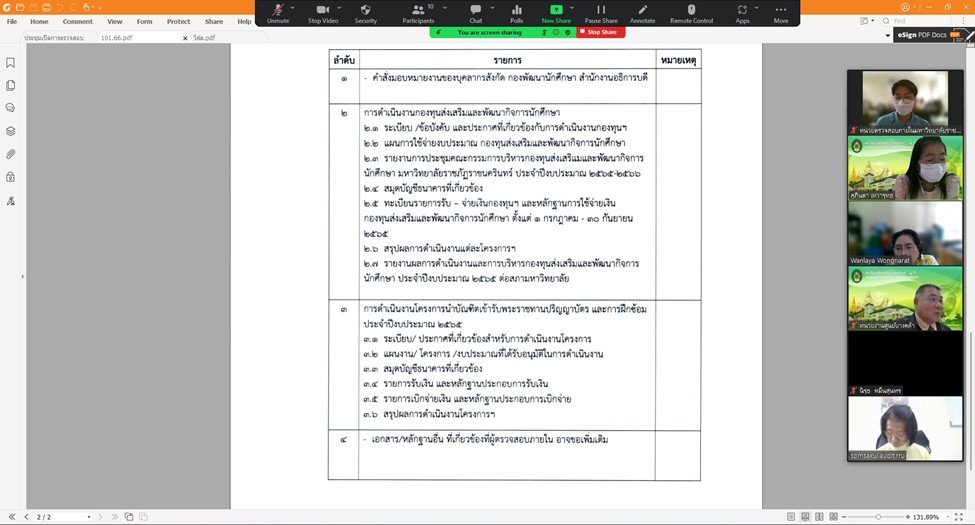Go to previous page arrow icon
The image size is (975, 525).
(26, 517)
